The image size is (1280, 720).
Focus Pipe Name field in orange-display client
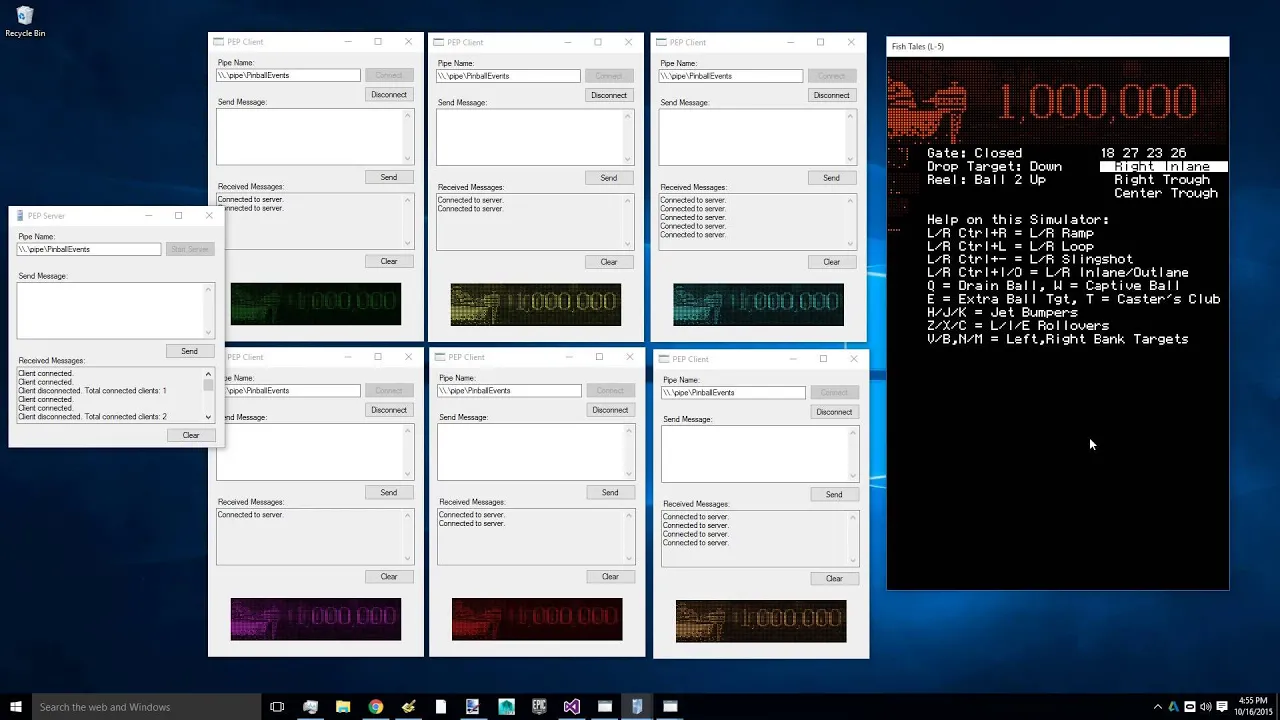733,392
